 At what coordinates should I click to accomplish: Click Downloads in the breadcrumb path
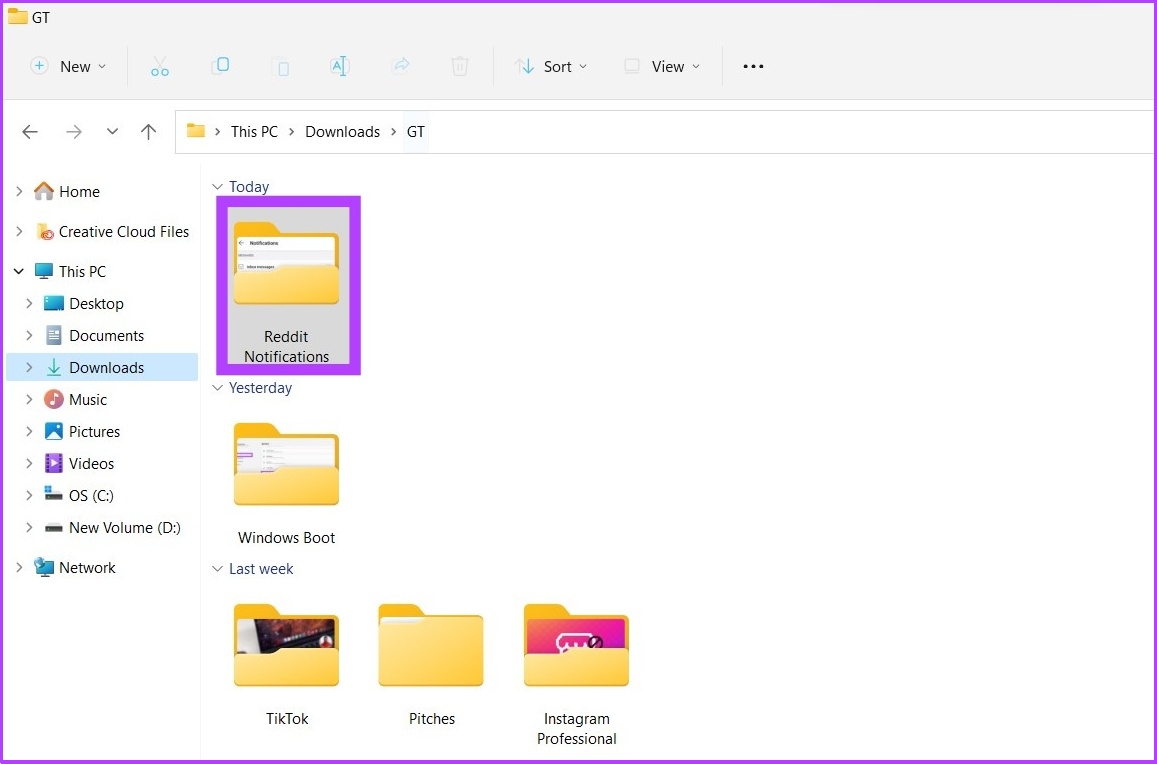point(342,131)
